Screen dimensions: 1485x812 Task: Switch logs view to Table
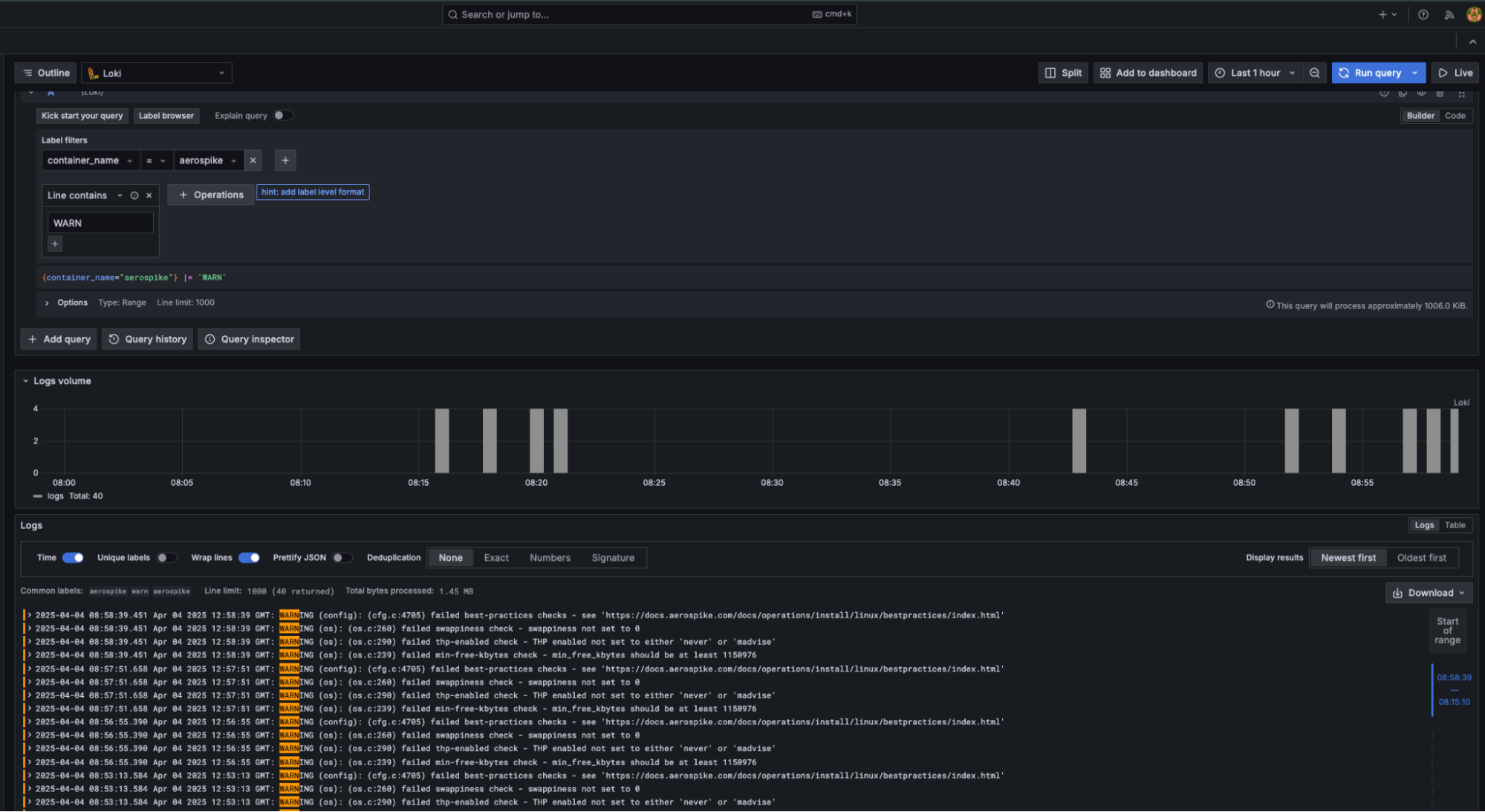coord(1455,525)
